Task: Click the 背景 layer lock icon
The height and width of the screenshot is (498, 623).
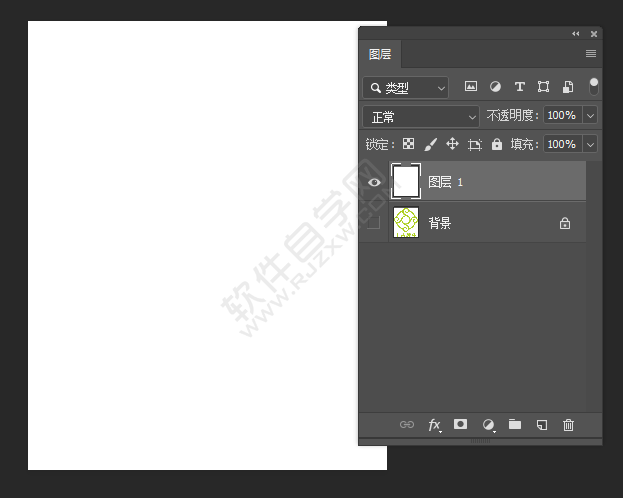Action: (x=565, y=223)
